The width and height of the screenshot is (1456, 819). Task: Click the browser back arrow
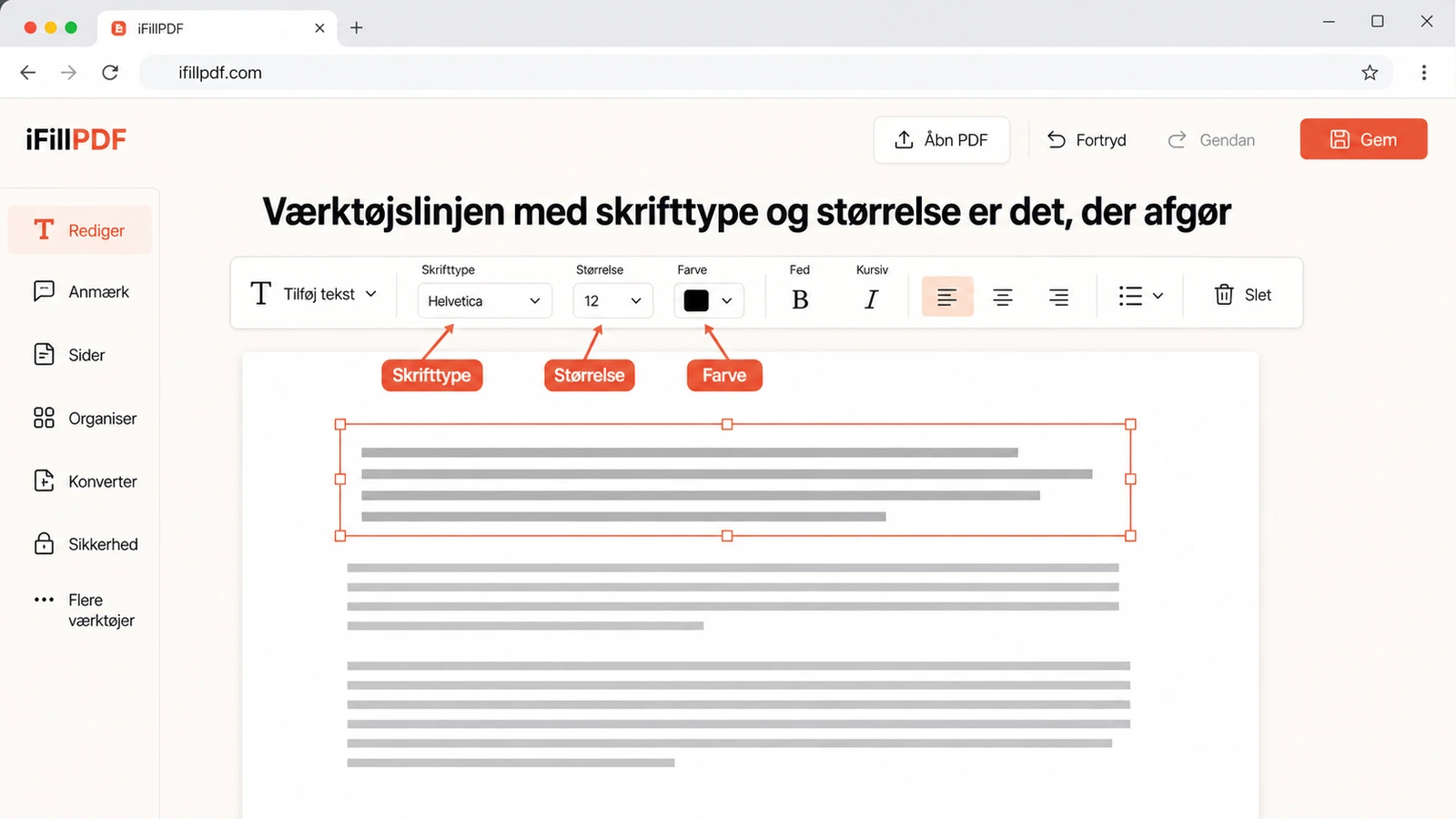click(28, 72)
